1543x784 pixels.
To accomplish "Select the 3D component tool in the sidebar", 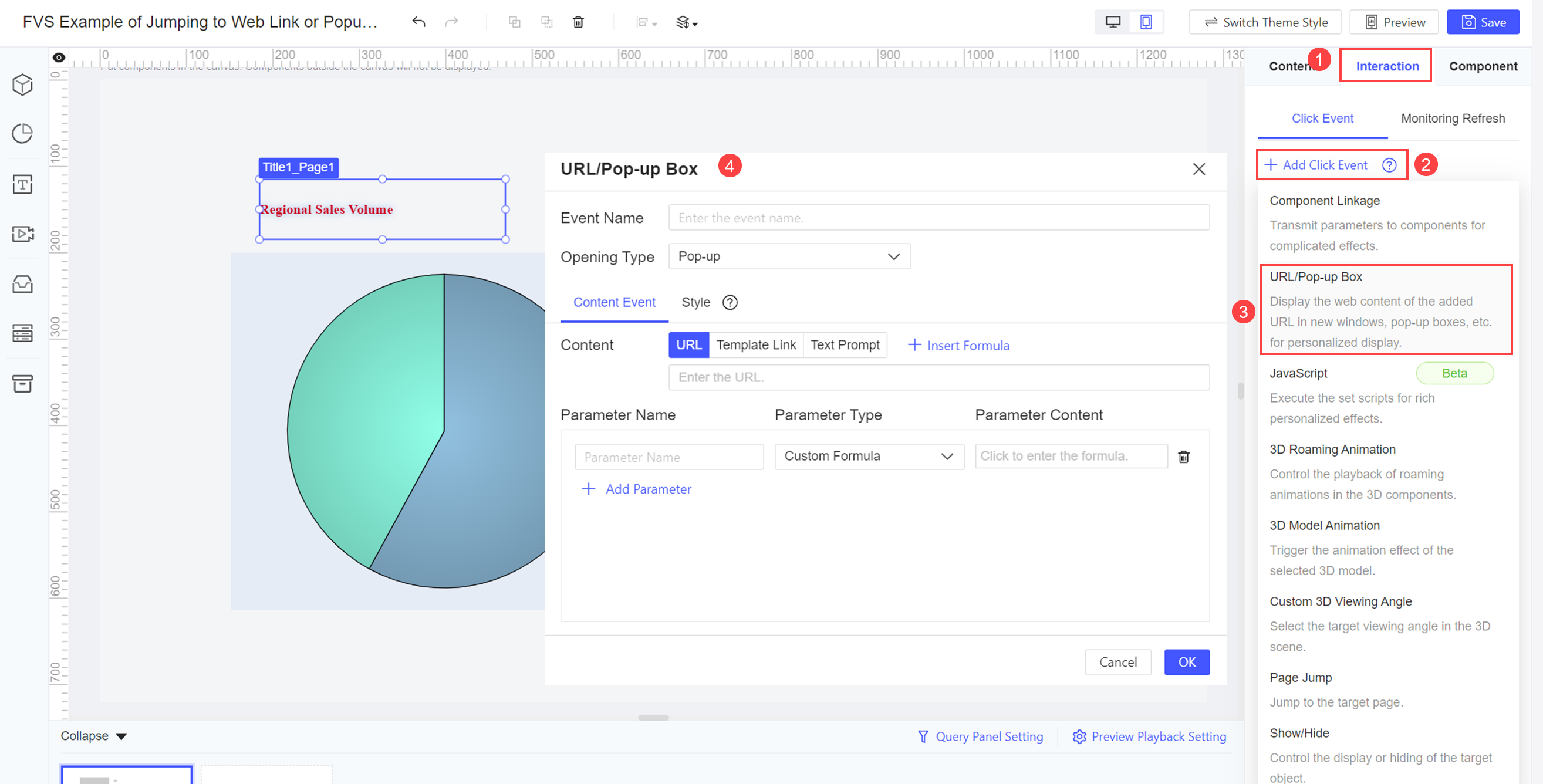I will point(22,85).
